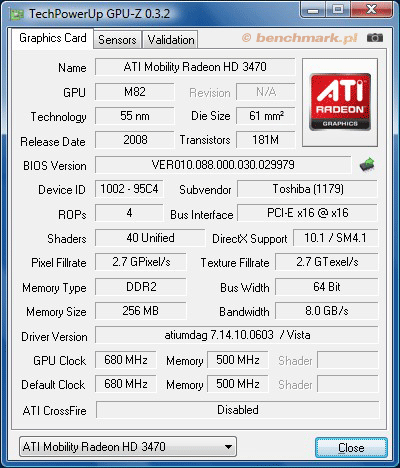Click the ATI Radeon Graphics logo
Viewport: 400px width, 468px height.
(340, 102)
